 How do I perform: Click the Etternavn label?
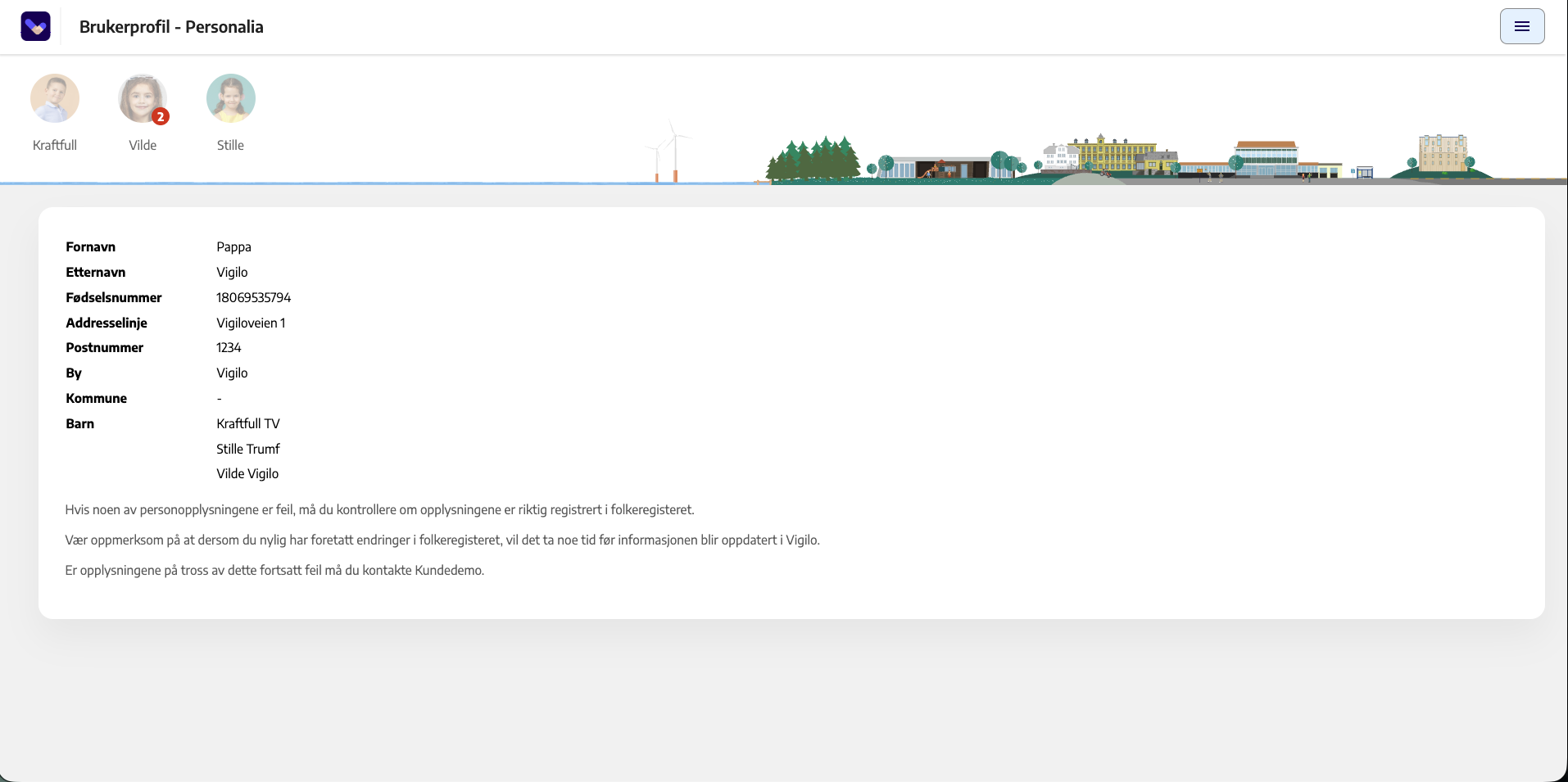click(x=96, y=272)
